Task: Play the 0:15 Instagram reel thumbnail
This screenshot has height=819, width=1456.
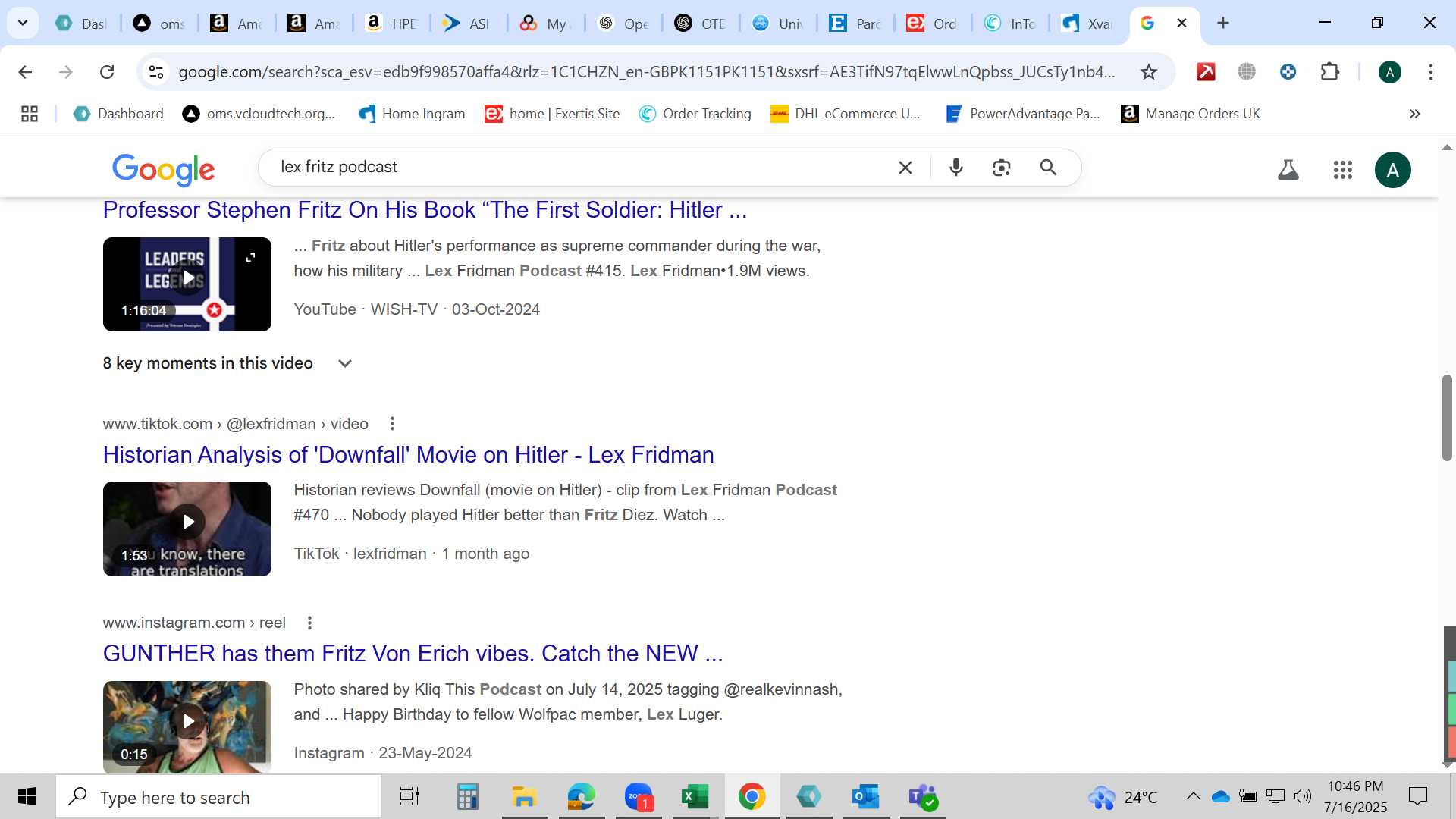Action: pos(187,726)
